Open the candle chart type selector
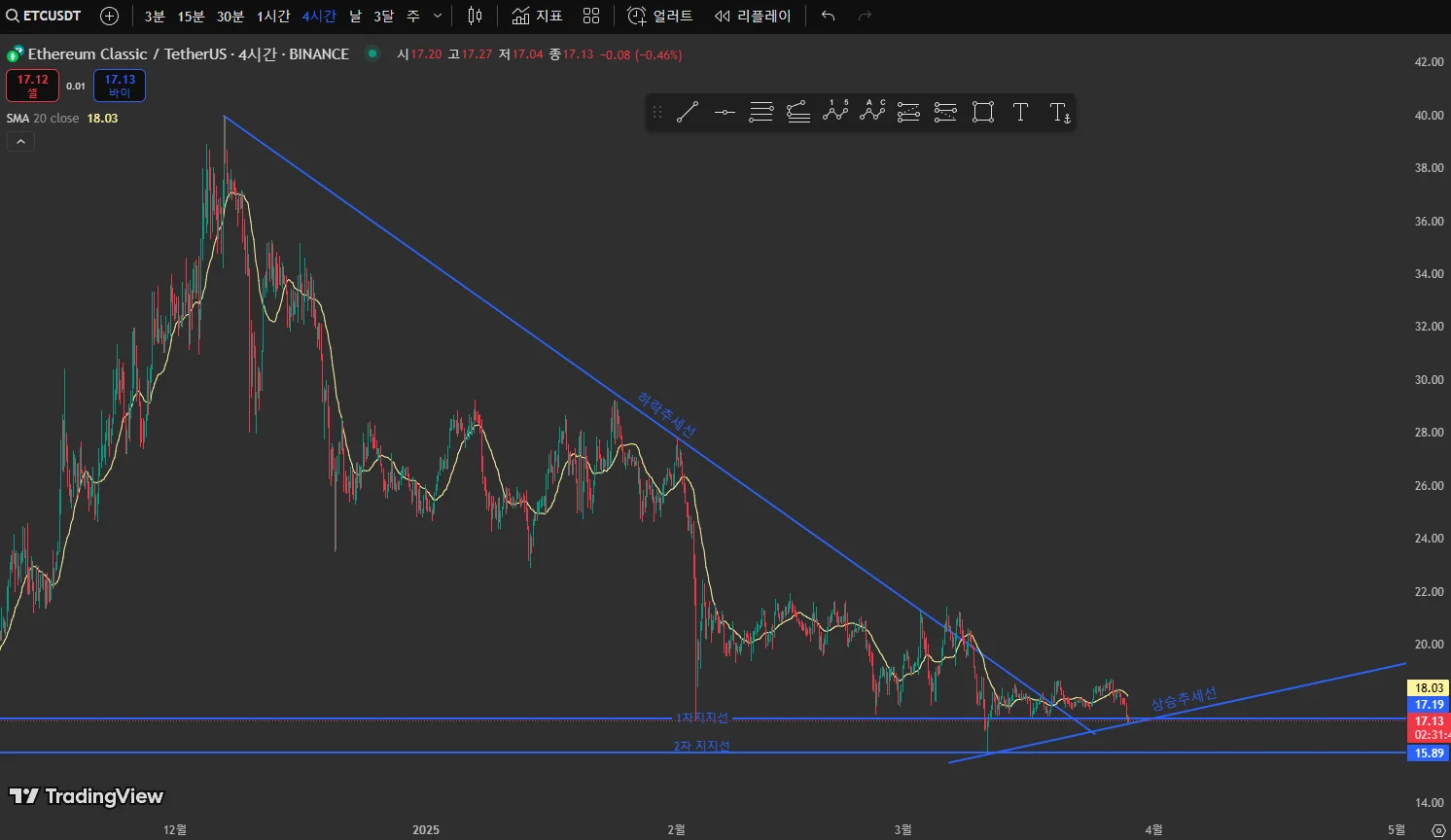1451x840 pixels. click(475, 16)
